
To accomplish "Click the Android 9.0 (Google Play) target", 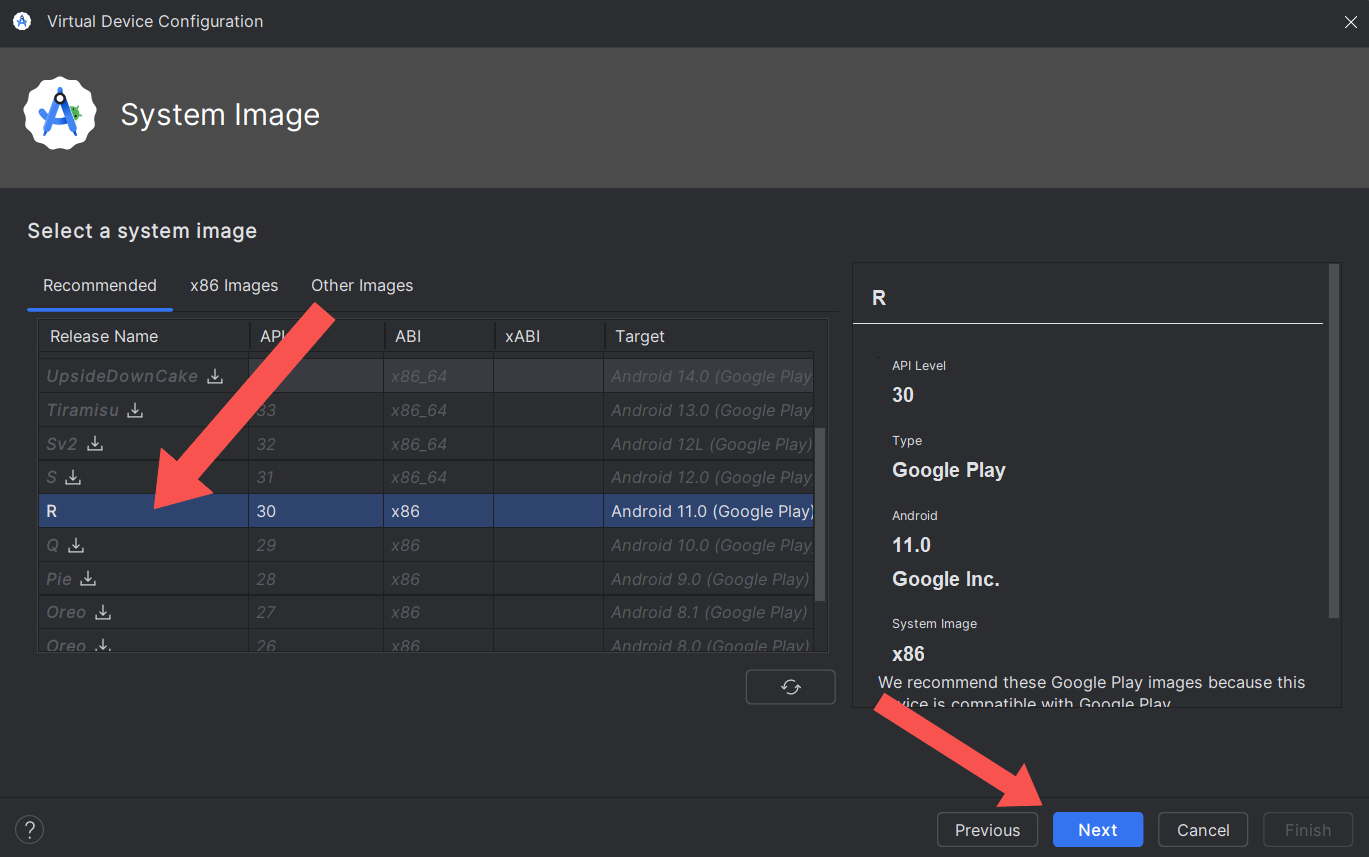I will 711,579.
